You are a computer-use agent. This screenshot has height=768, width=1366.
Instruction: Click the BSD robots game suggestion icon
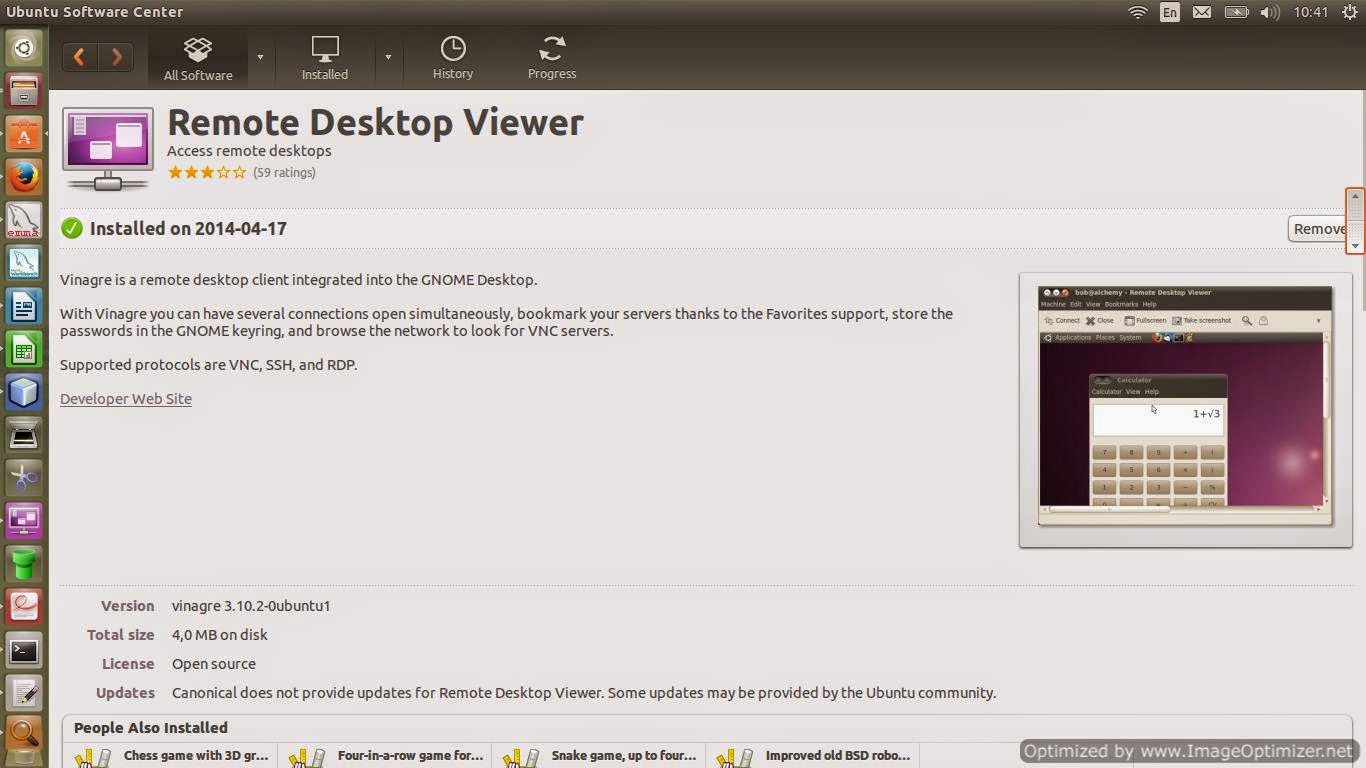click(x=734, y=758)
